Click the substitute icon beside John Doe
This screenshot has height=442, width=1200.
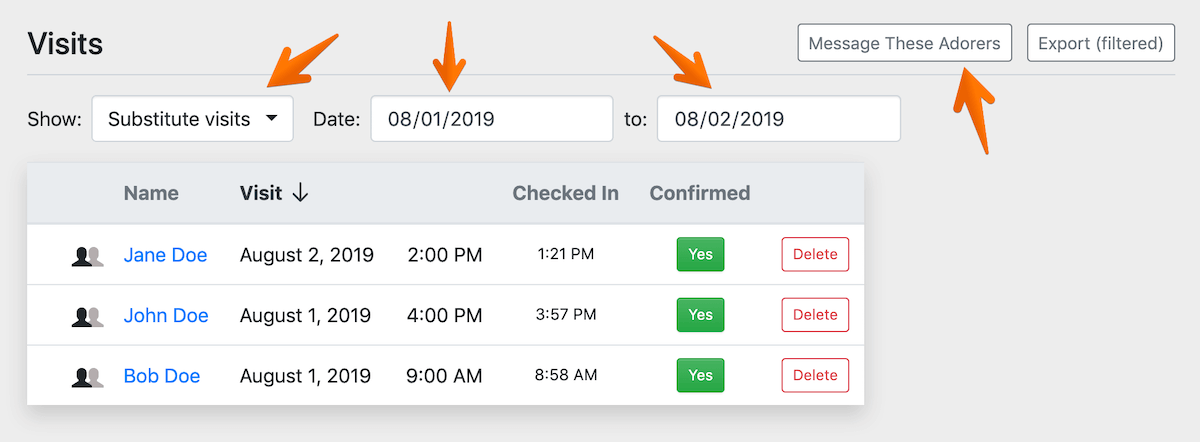(88, 316)
